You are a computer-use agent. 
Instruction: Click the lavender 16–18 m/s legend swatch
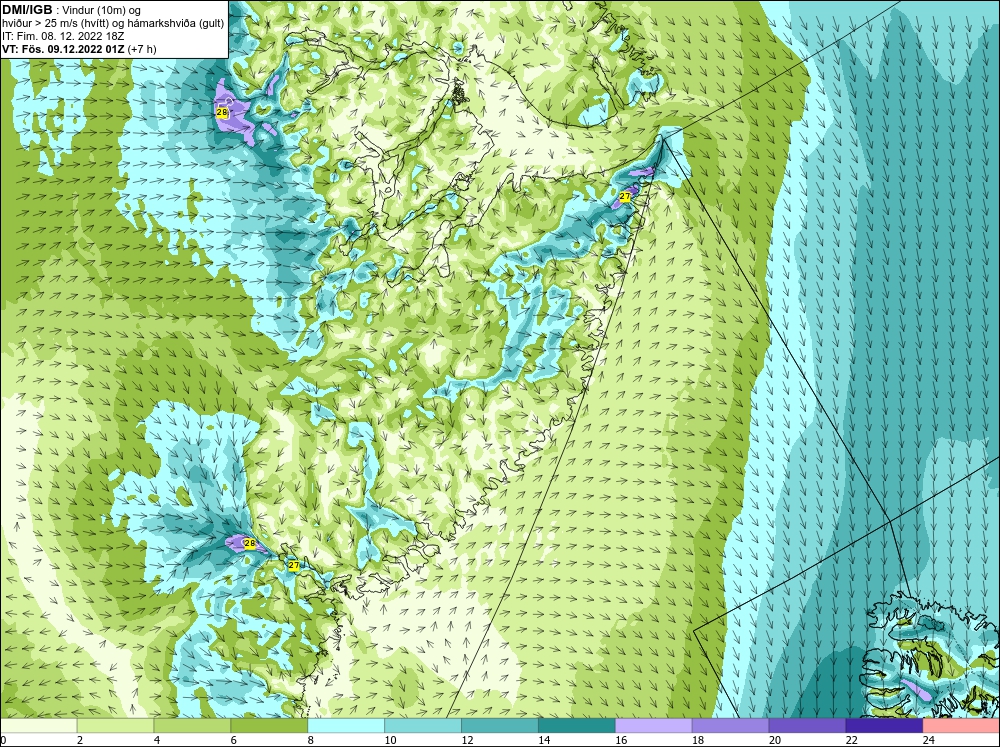tap(653, 725)
